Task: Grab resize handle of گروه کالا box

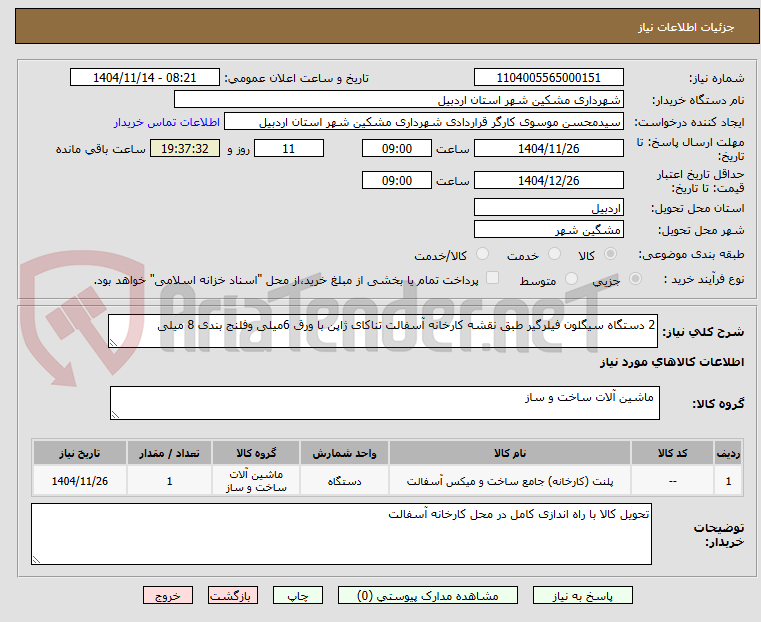Action: [116, 414]
